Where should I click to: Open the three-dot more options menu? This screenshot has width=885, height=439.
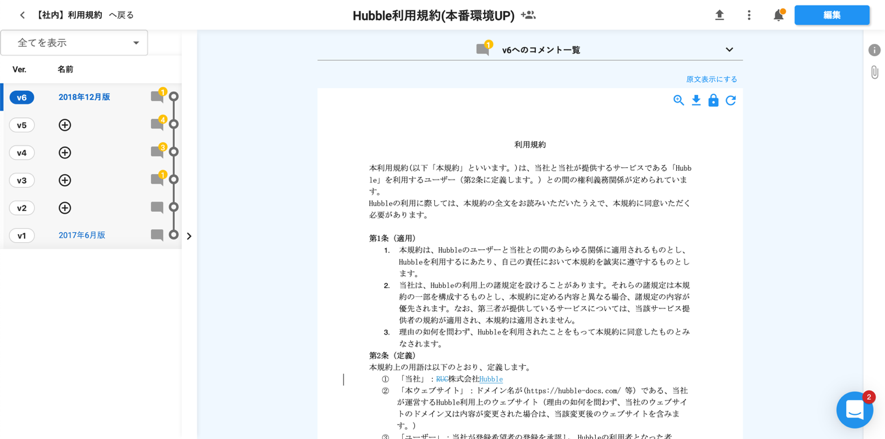pyautogui.click(x=749, y=15)
